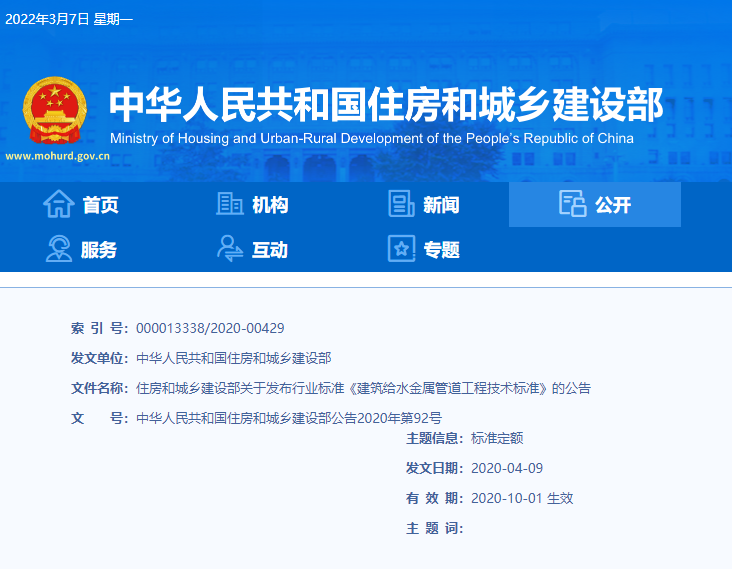The width and height of the screenshot is (732, 569).
Task: Open the 新闻 navigation item
Action: coord(441,205)
